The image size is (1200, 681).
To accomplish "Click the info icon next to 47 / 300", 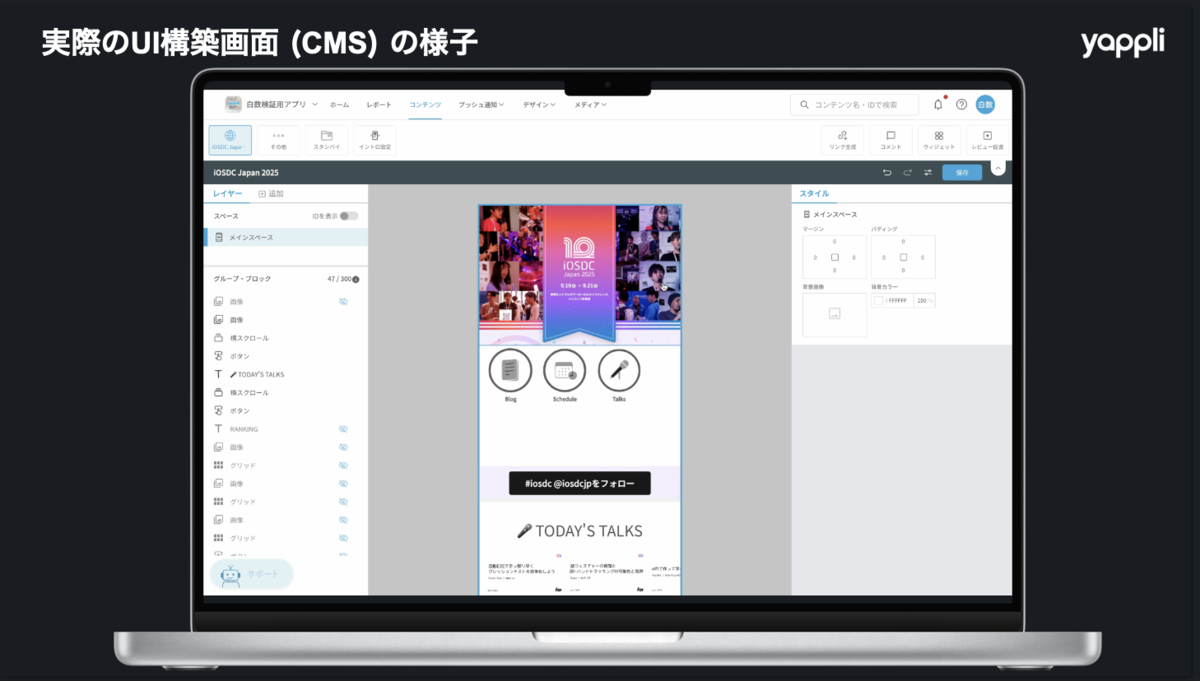I will pos(356,279).
